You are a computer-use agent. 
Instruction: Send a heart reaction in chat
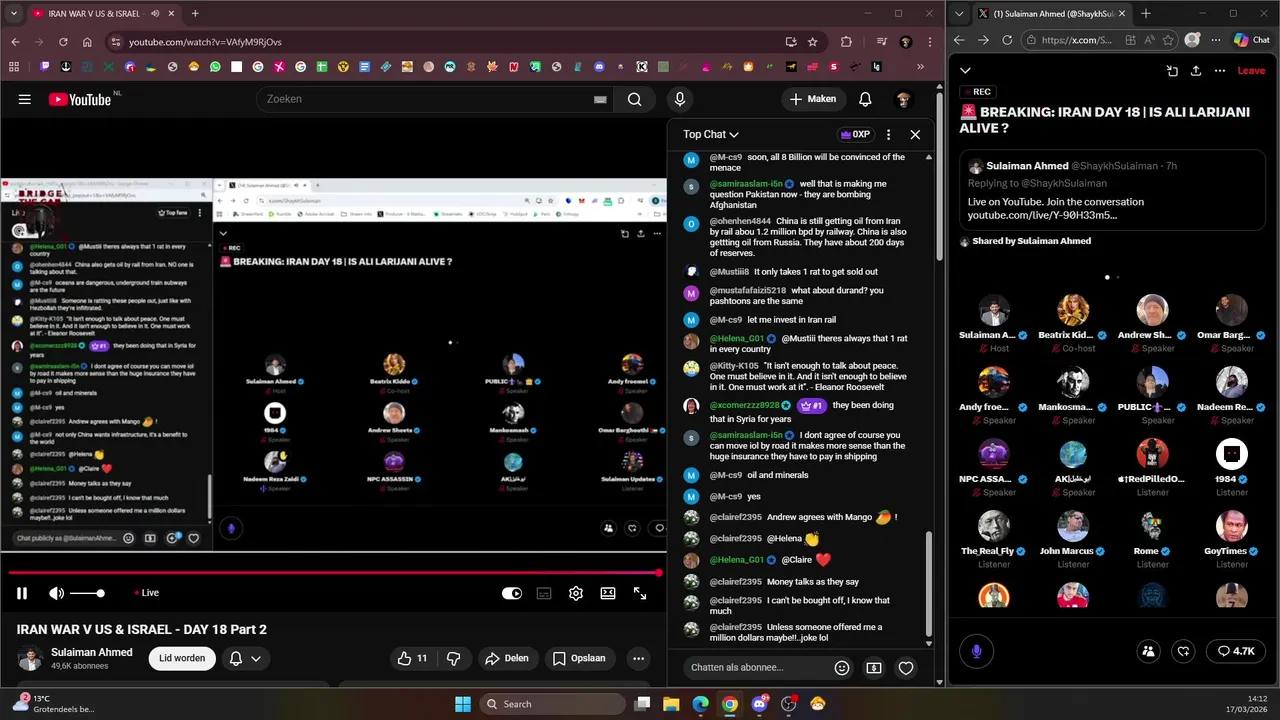pyautogui.click(x=906, y=668)
